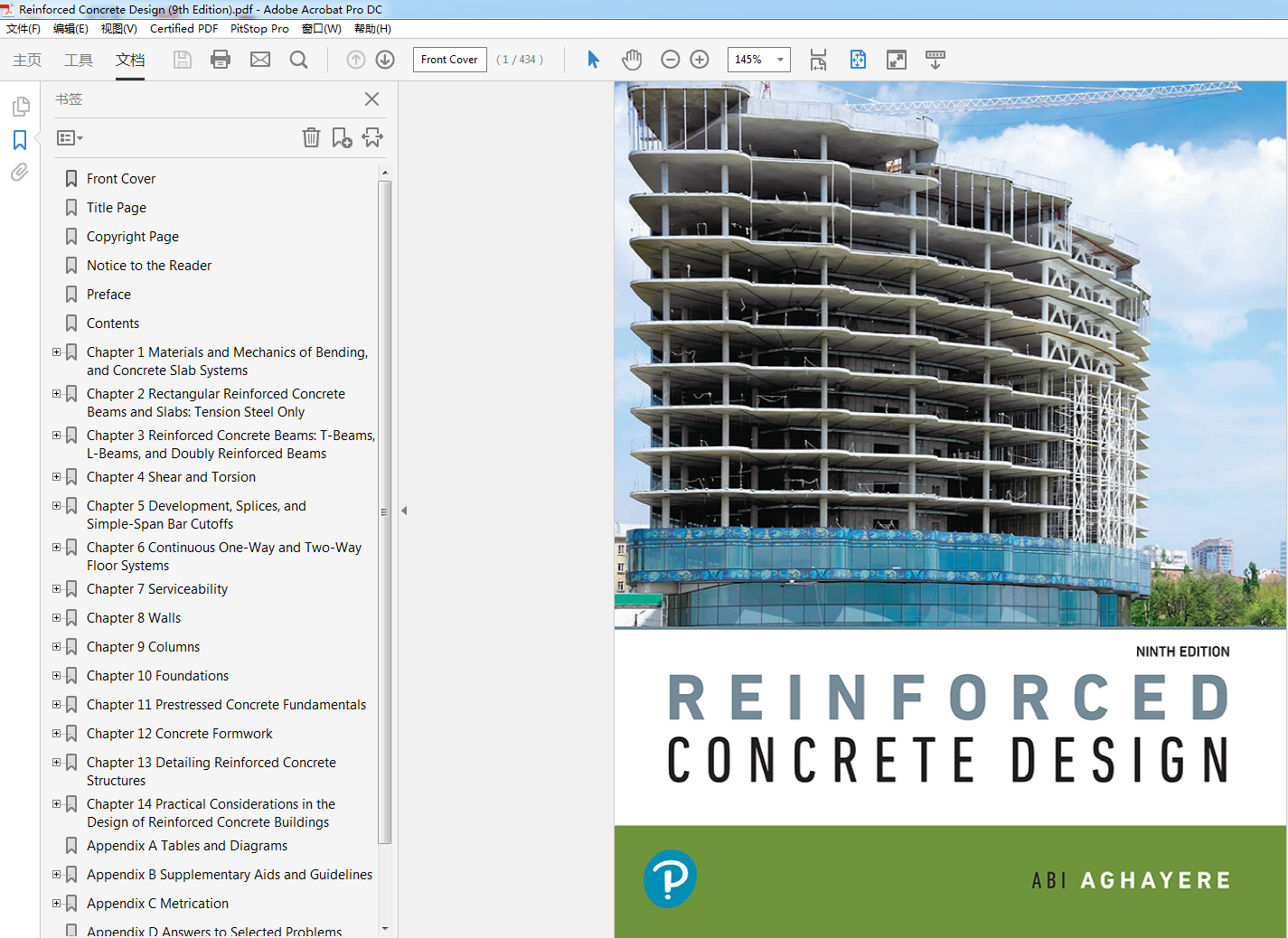Expand Chapter 1 Materials and Mechanics bookmark
Viewport: 1288px width, 938px height.
tap(57, 352)
